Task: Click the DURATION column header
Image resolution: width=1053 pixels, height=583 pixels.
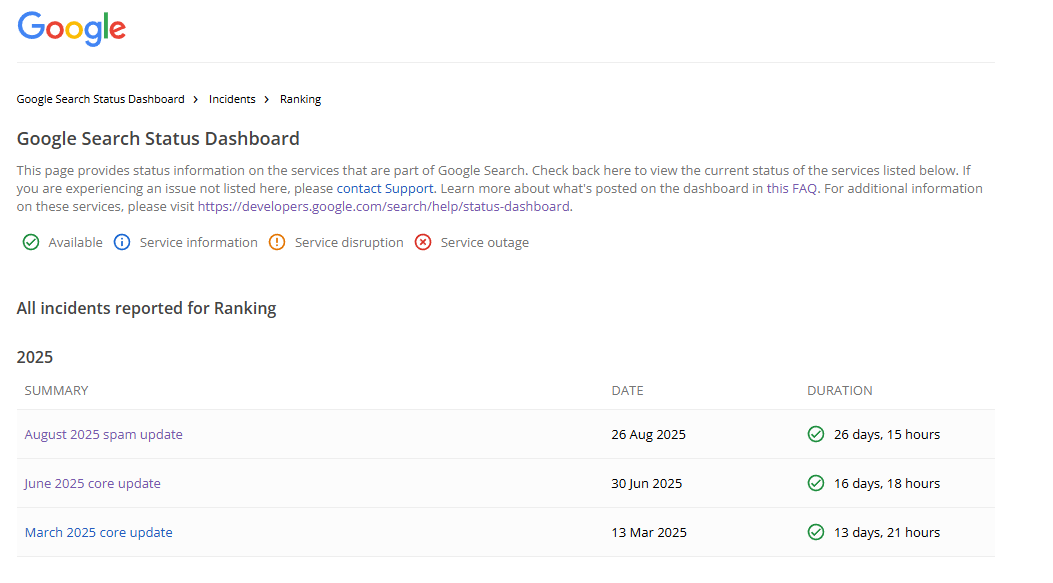Action: coord(839,390)
